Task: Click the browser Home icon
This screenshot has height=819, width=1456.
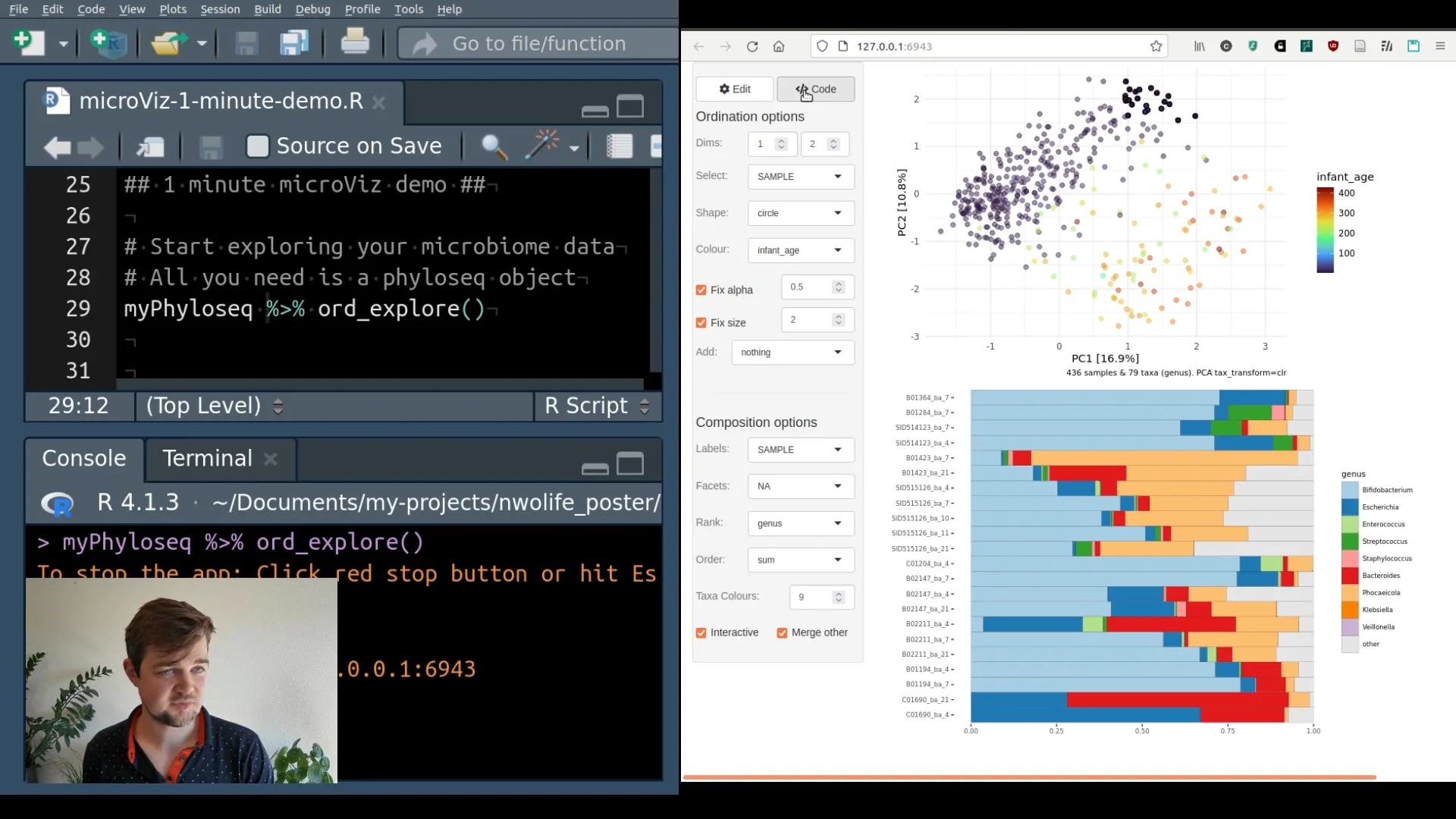Action: pyautogui.click(x=779, y=46)
